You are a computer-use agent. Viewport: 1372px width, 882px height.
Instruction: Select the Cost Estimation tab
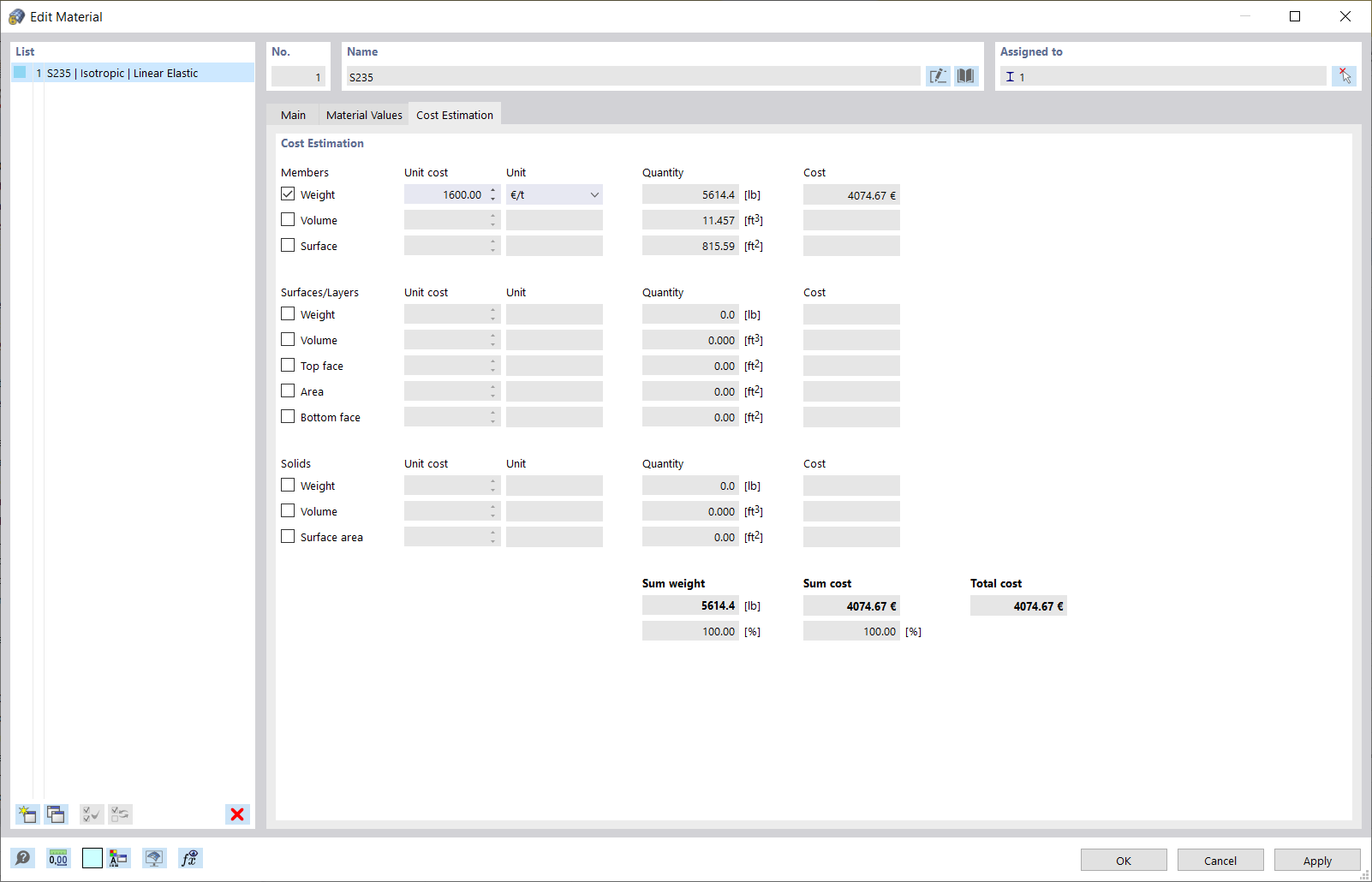[455, 115]
